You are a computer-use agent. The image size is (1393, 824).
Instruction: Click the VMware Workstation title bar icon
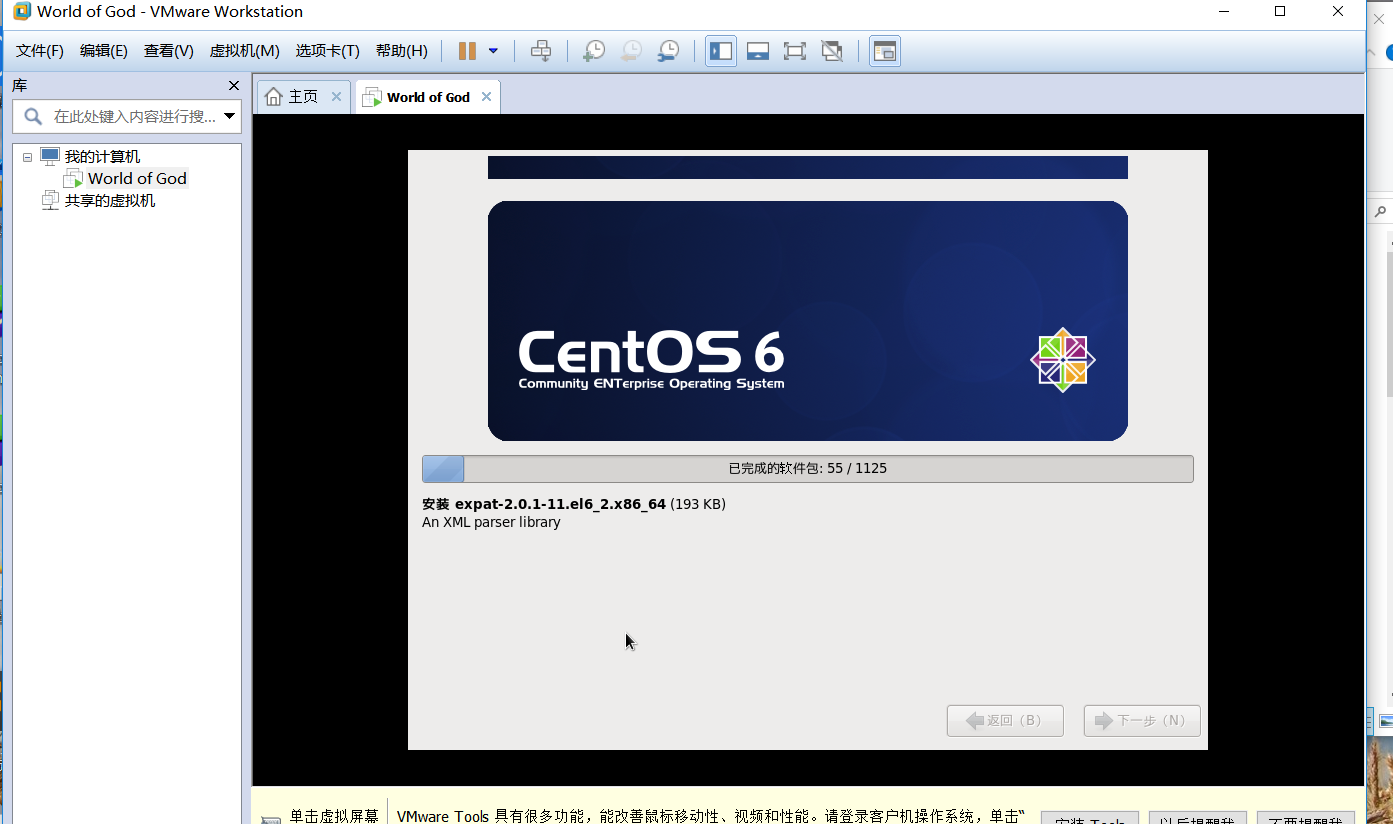[x=21, y=12]
